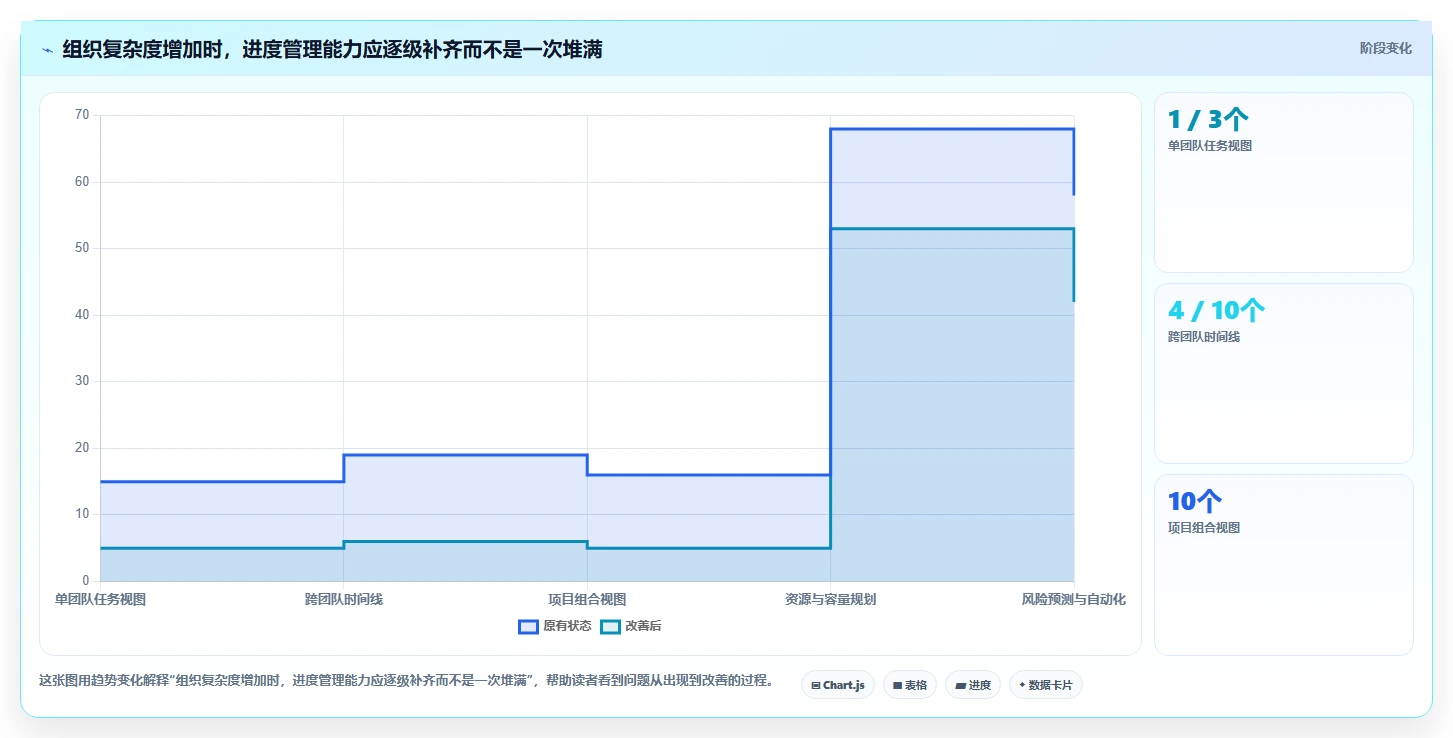Click the 单团队任务视图 x-axis label
The height and width of the screenshot is (738, 1453).
100,599
